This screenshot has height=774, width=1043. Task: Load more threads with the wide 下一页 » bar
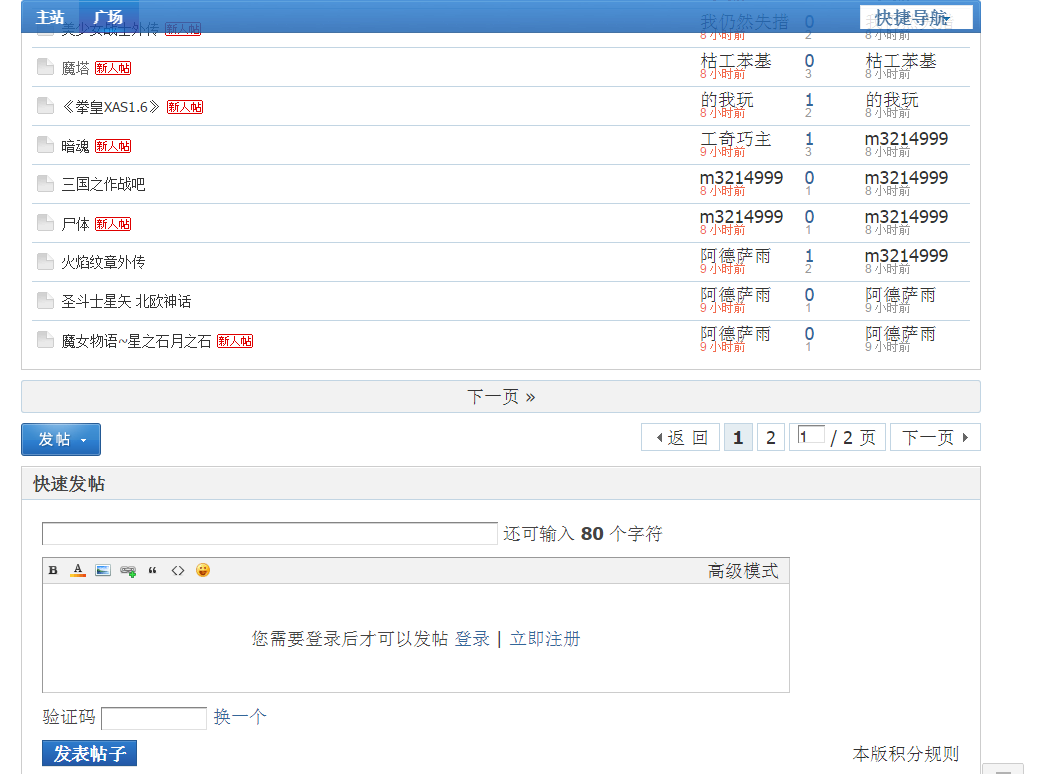point(501,397)
